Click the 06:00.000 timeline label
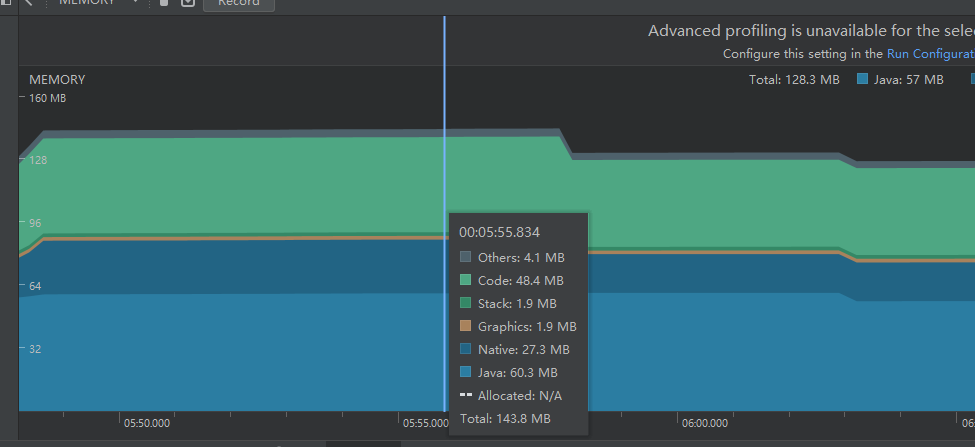 pyautogui.click(x=705, y=423)
